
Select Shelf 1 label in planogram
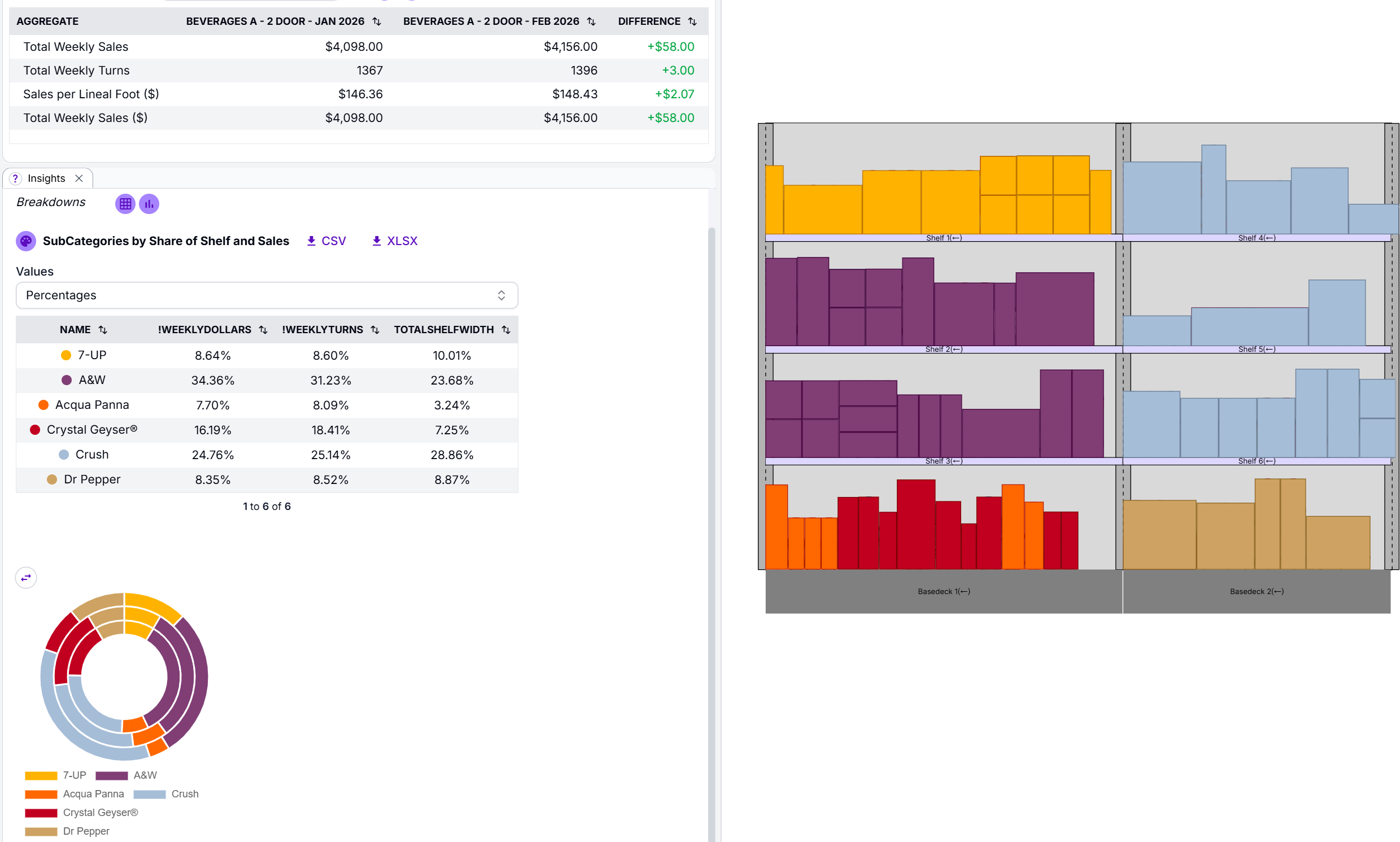click(944, 238)
